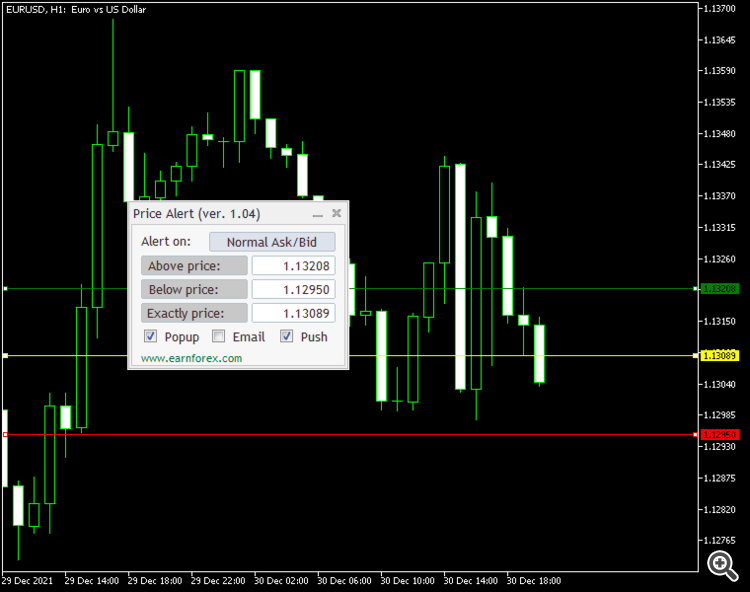This screenshot has width=750, height=592.
Task: Minimize the Price Alert panel
Action: [318, 215]
